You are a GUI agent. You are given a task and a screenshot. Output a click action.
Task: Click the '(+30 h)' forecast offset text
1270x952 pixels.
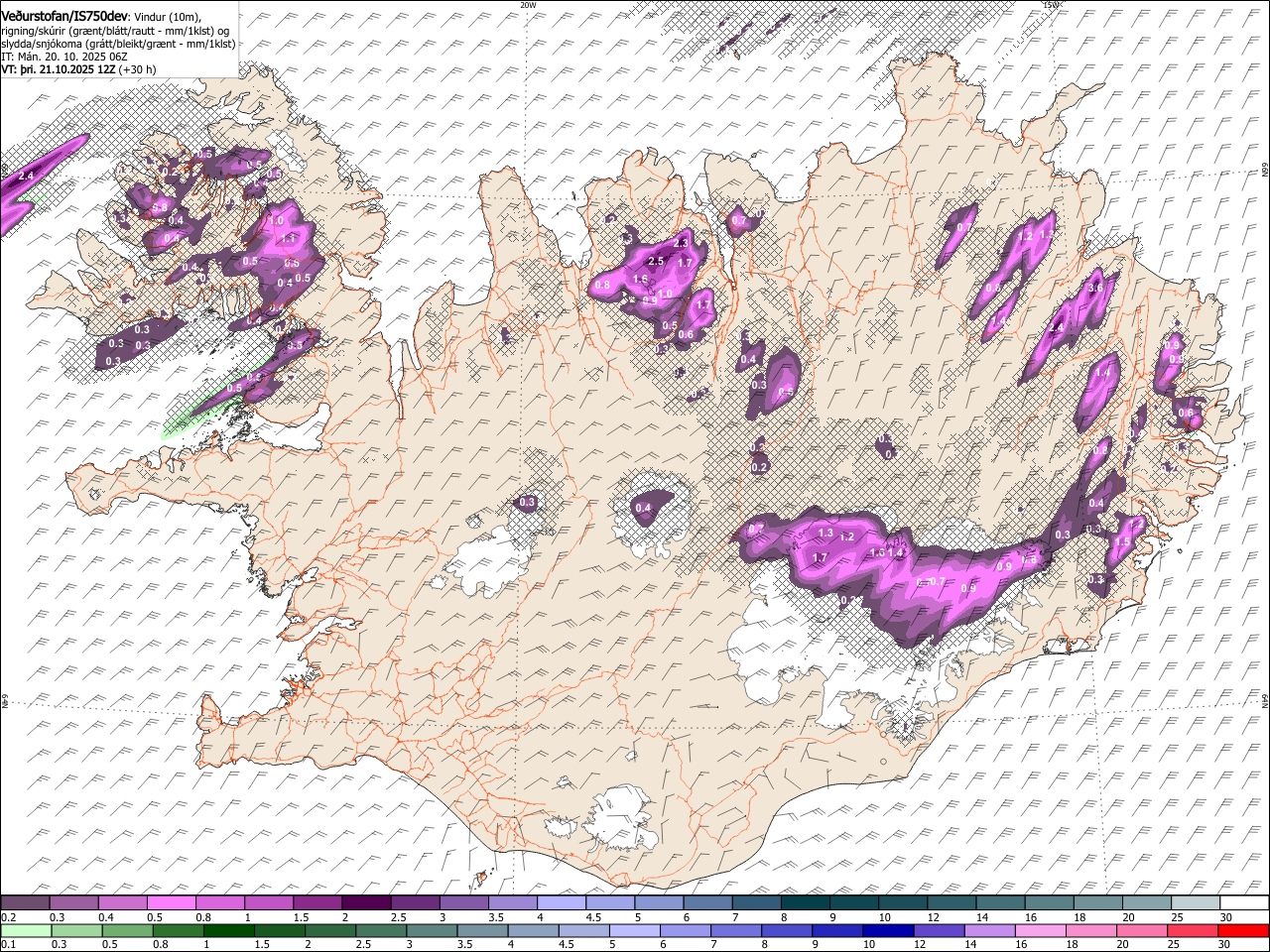pyautogui.click(x=137, y=70)
